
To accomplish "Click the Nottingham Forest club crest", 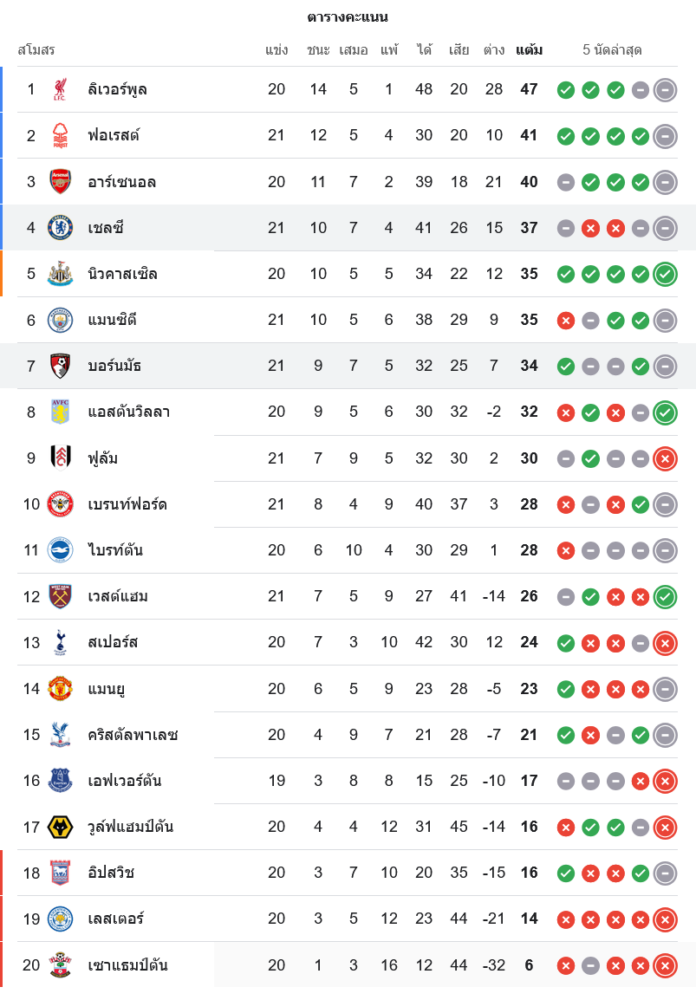I will click(60, 136).
